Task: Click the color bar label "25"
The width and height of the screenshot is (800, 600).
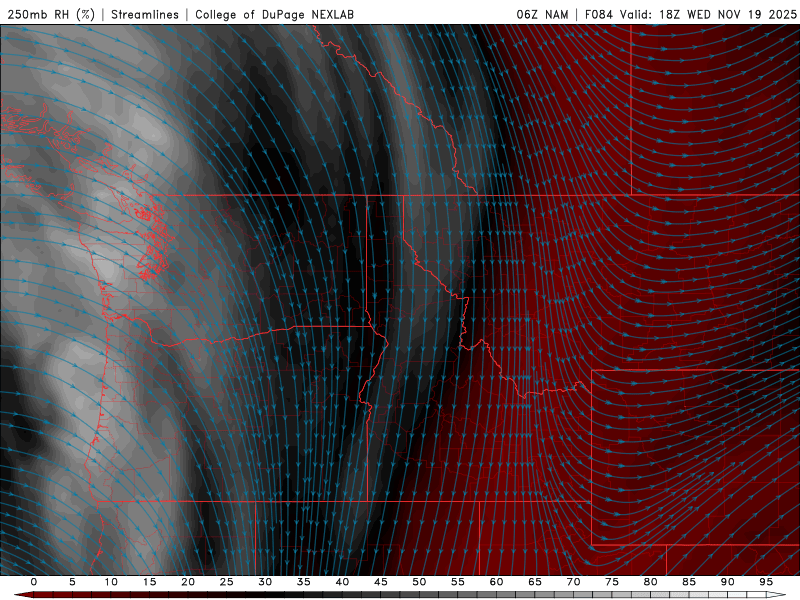Action: pyautogui.click(x=227, y=582)
